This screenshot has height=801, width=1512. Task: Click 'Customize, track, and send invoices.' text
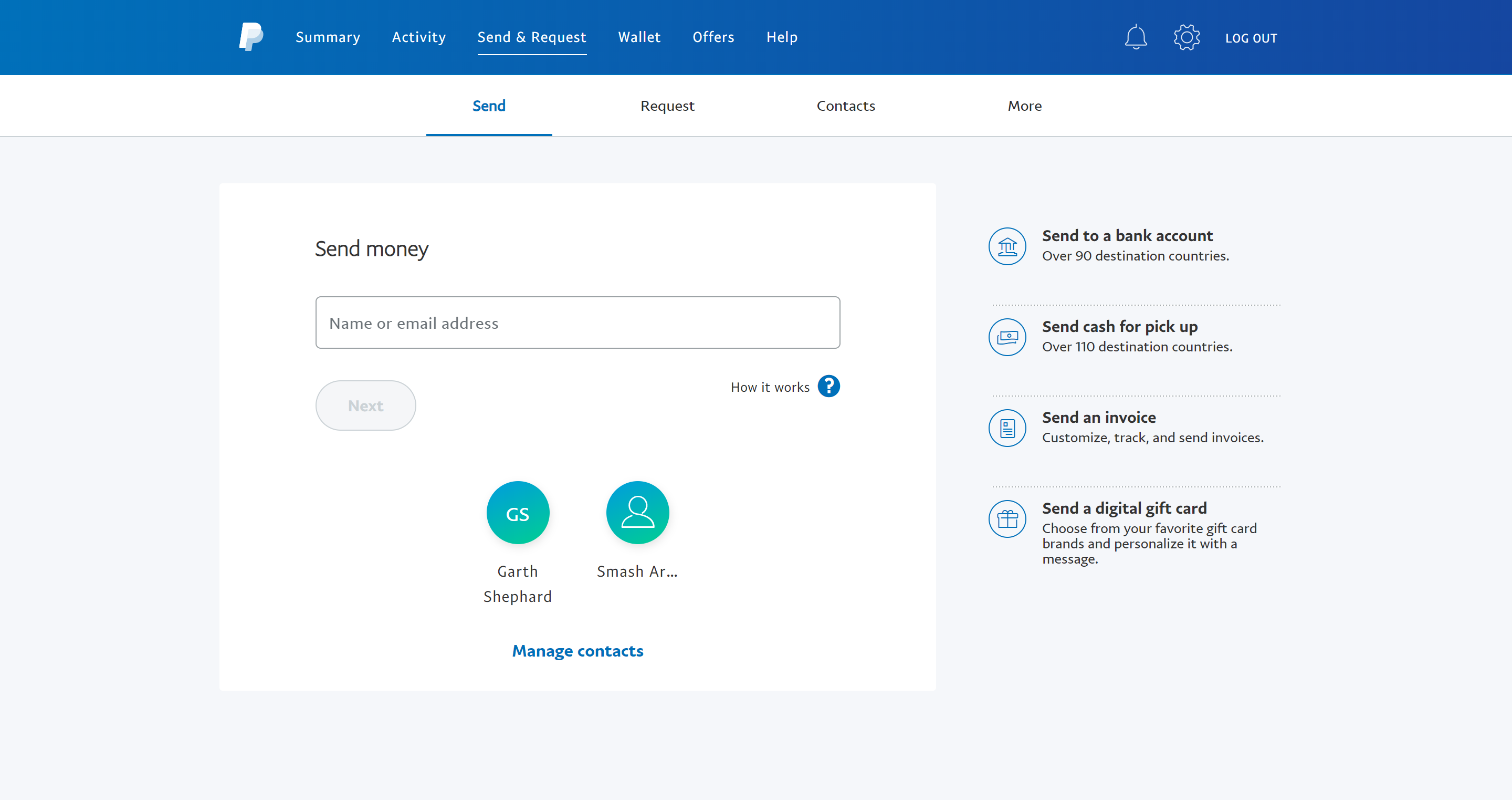coord(1153,438)
